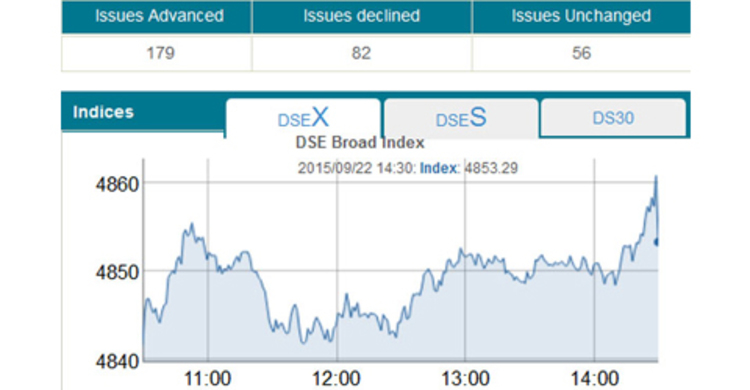This screenshot has height=390, width=750.
Task: Click the DSE Broad Index chart title
Action: (x=360, y=143)
